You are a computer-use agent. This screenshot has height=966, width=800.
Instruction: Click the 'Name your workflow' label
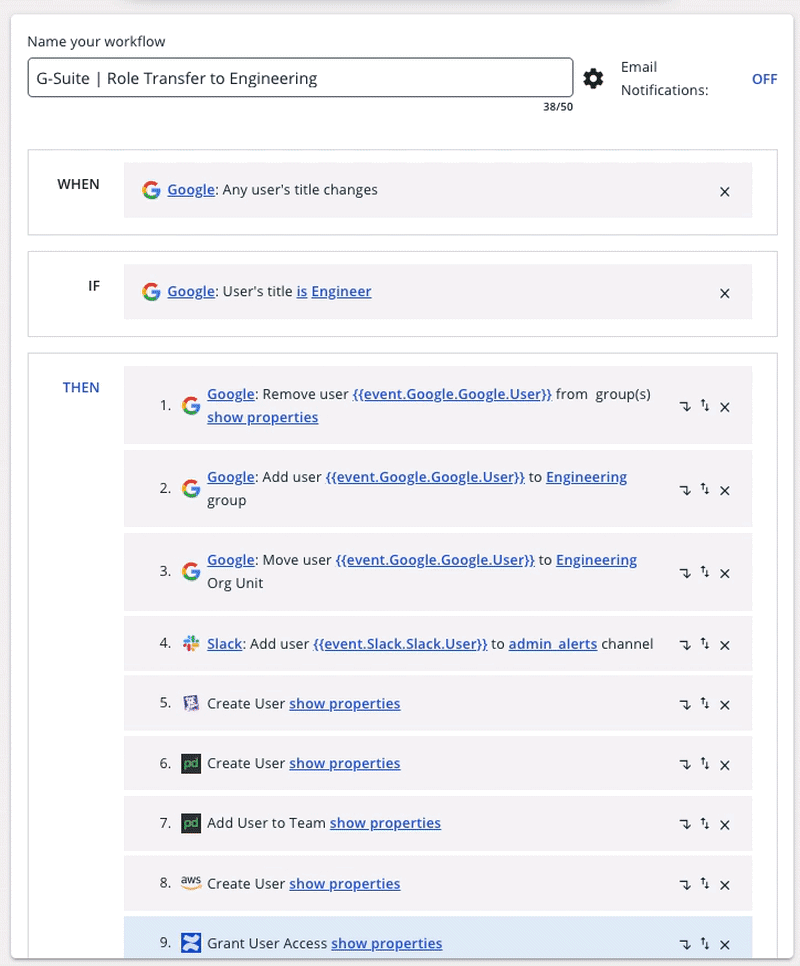96,42
